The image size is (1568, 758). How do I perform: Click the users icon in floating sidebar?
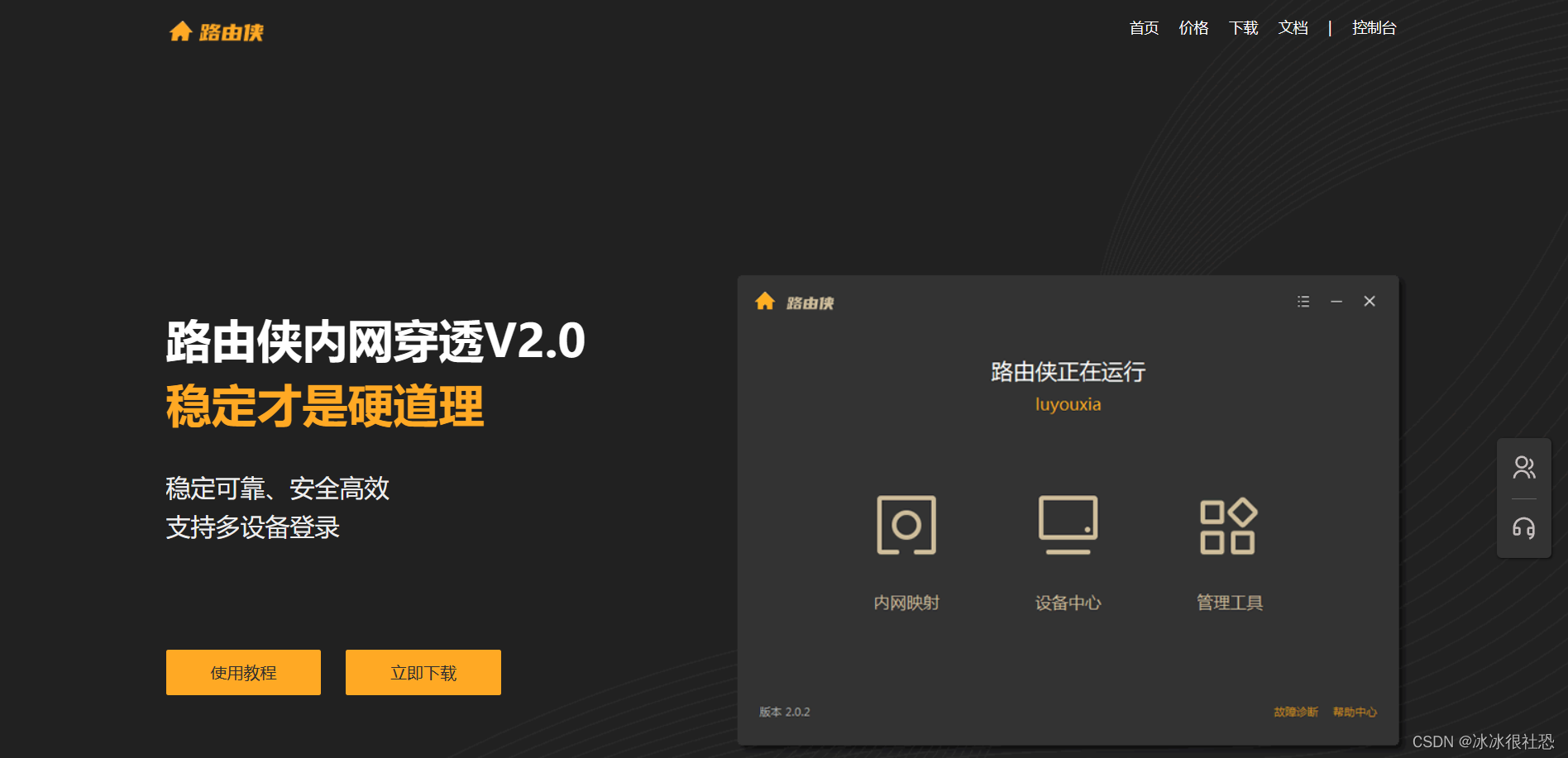coord(1524,468)
